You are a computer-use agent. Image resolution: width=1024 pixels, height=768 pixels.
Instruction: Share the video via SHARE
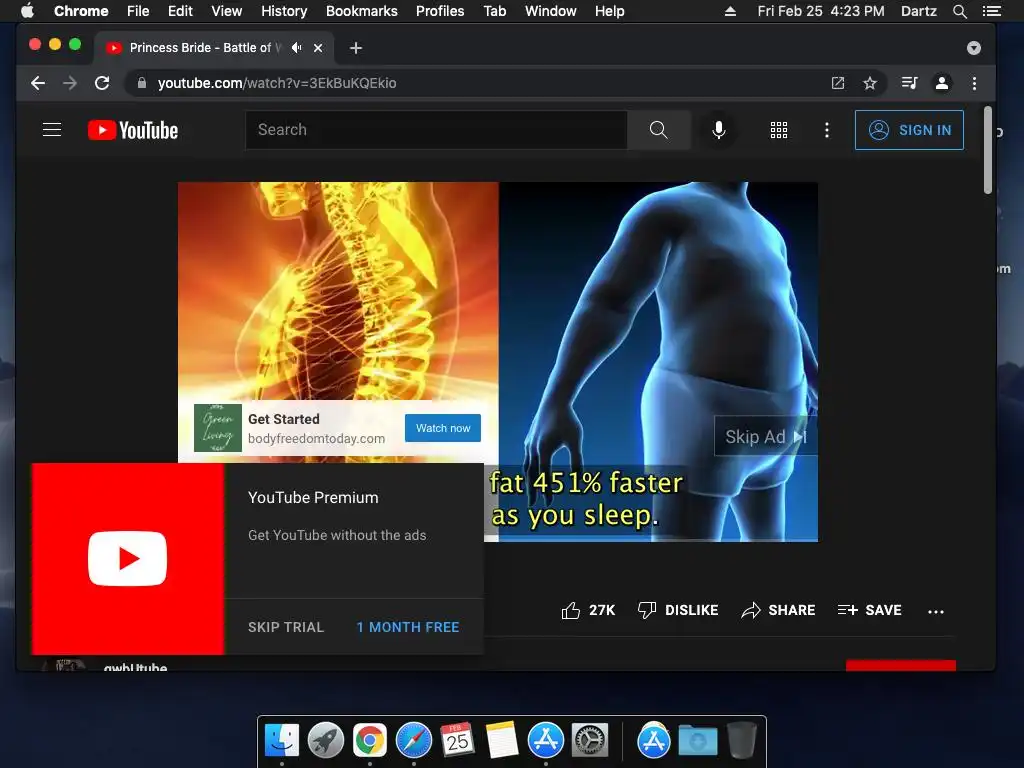coord(778,610)
